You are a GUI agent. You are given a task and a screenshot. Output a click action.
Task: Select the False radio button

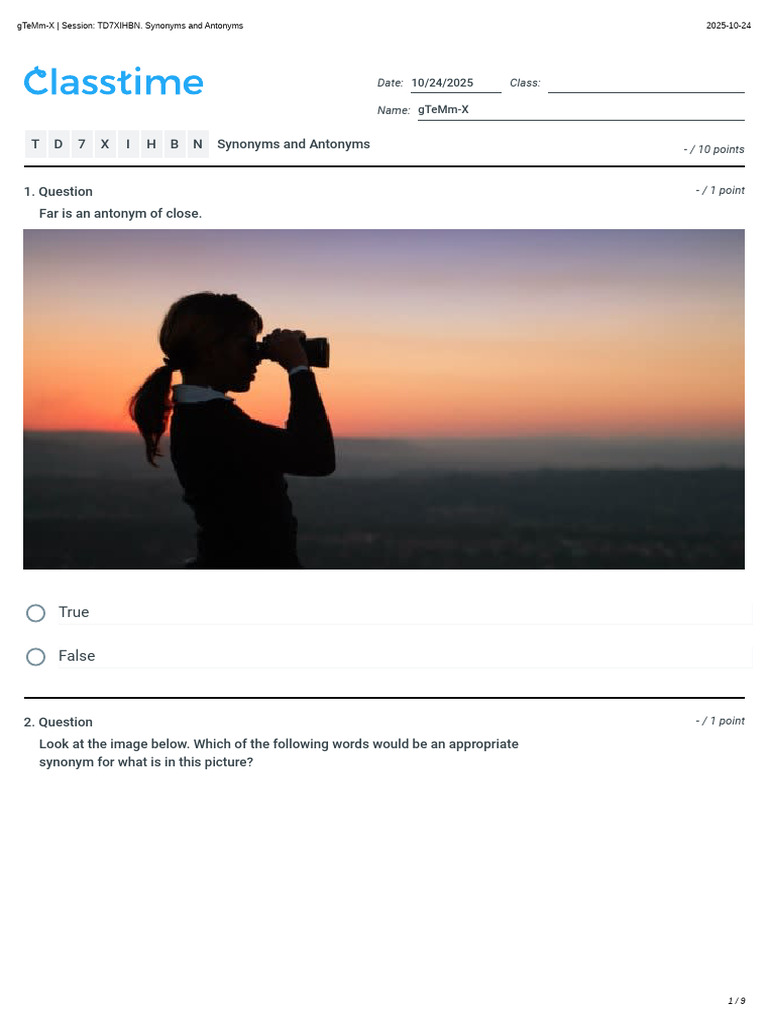click(36, 656)
